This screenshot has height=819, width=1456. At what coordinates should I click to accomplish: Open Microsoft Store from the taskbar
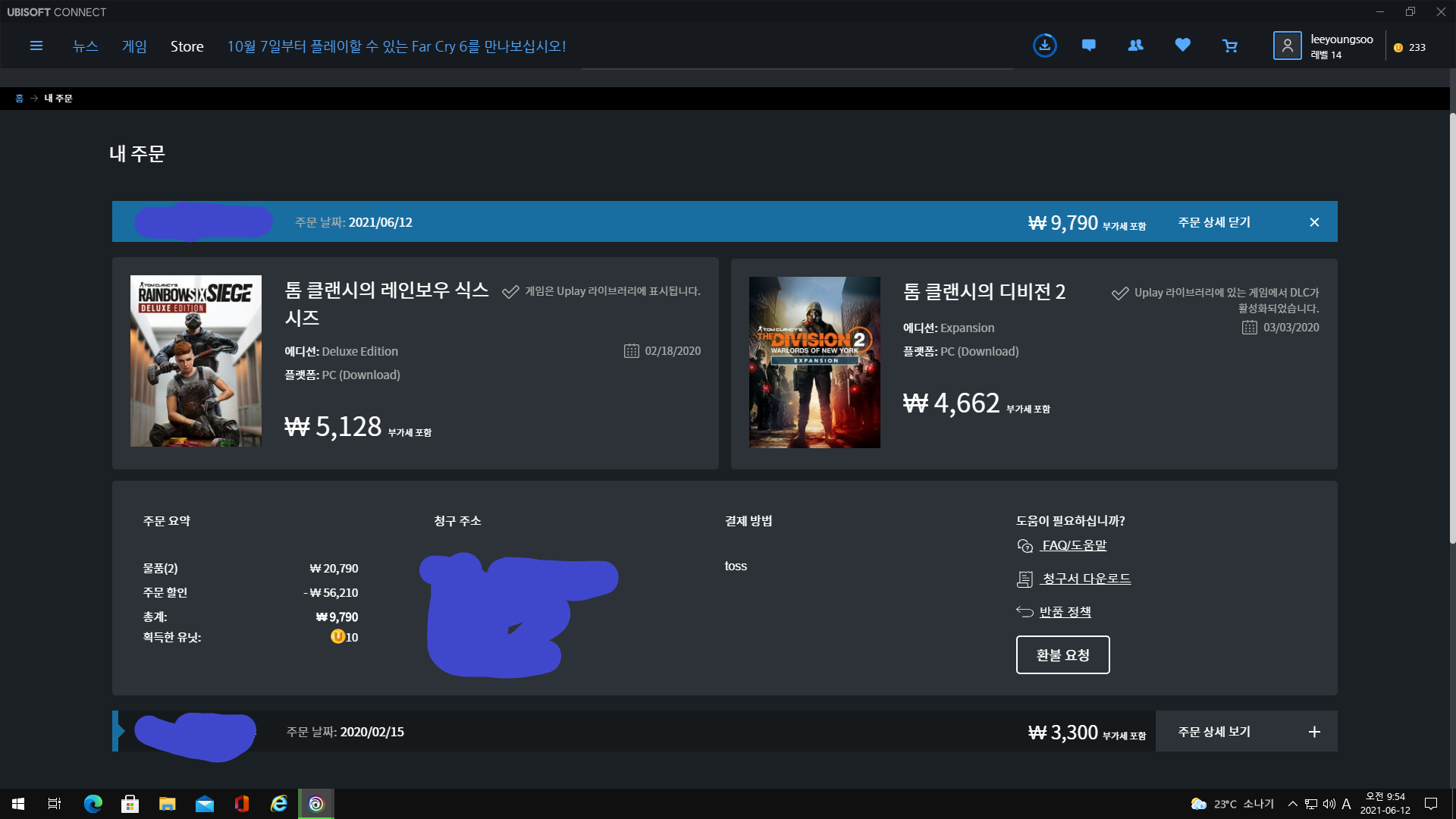coord(130,804)
